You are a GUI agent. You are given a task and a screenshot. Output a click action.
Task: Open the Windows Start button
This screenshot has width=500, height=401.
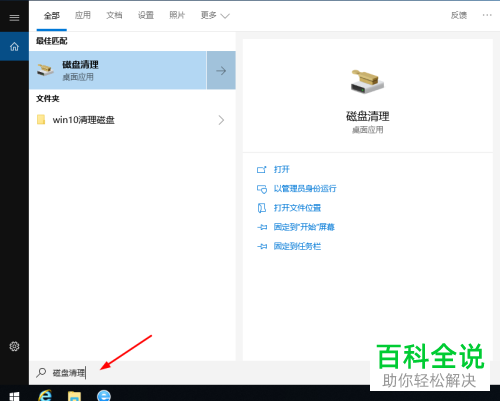(x=14, y=396)
